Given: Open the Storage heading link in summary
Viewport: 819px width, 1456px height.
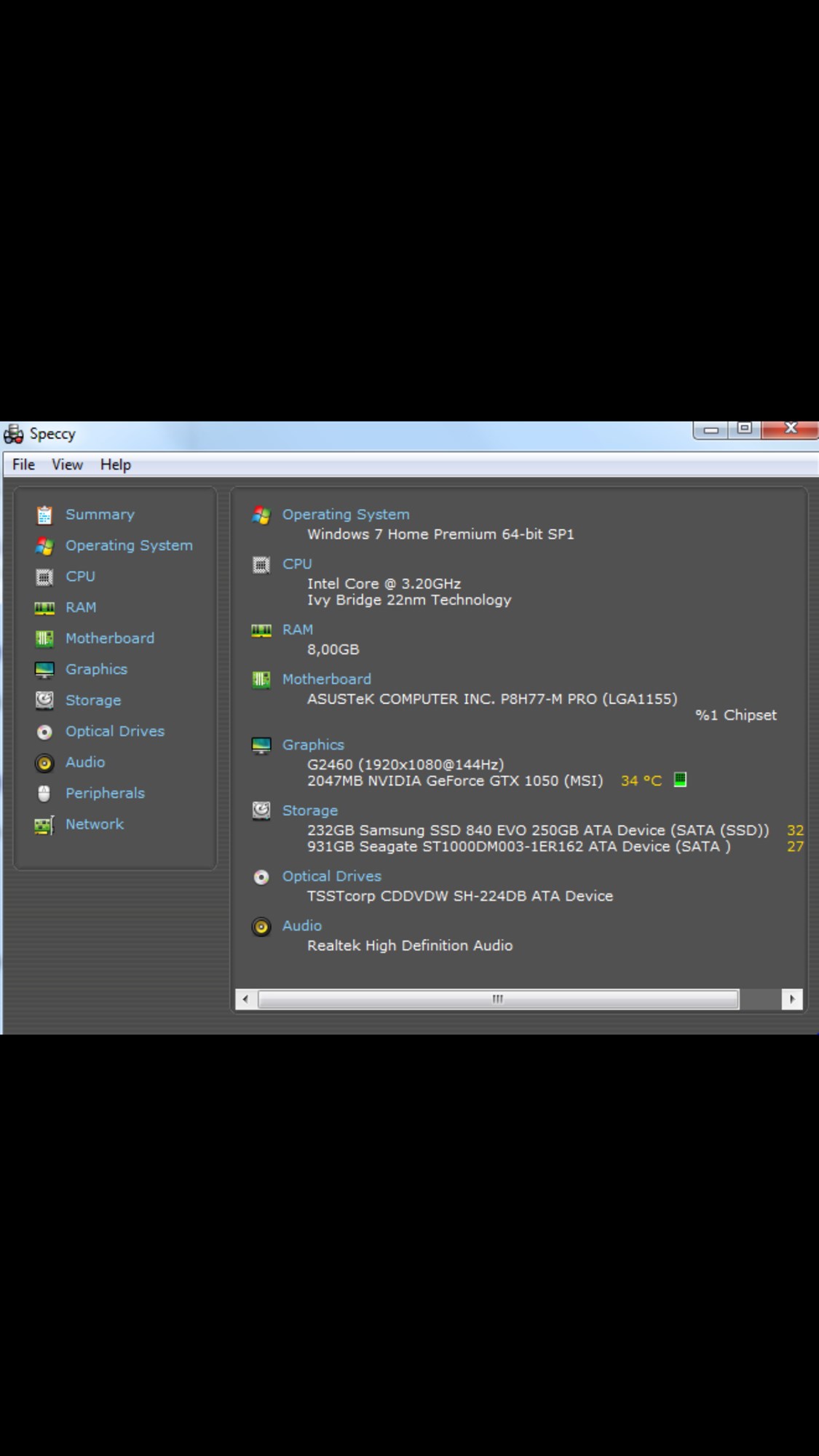Looking at the screenshot, I should [x=310, y=810].
